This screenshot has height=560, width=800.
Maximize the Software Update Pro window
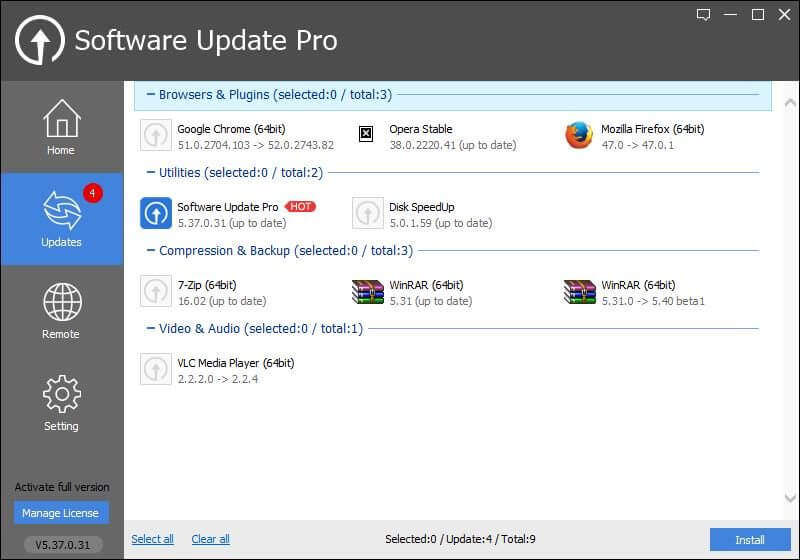pos(758,15)
